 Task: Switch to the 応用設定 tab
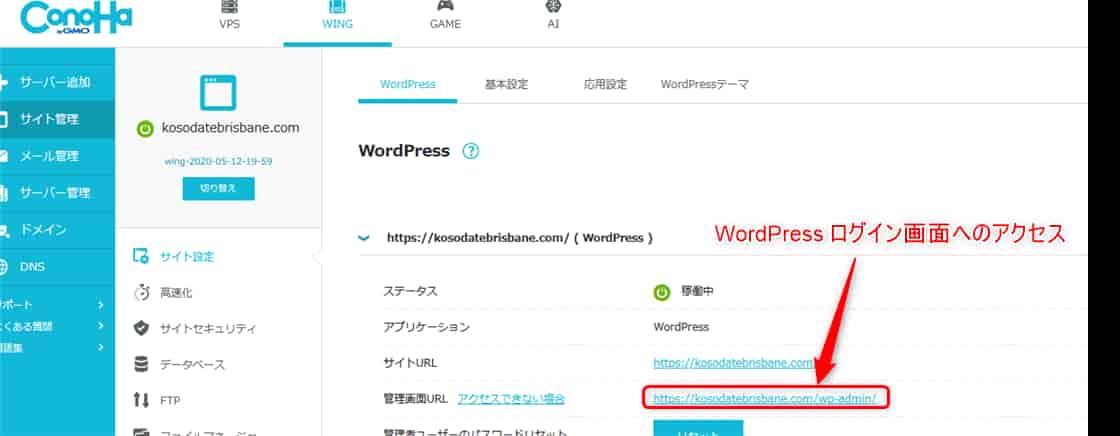(605, 84)
